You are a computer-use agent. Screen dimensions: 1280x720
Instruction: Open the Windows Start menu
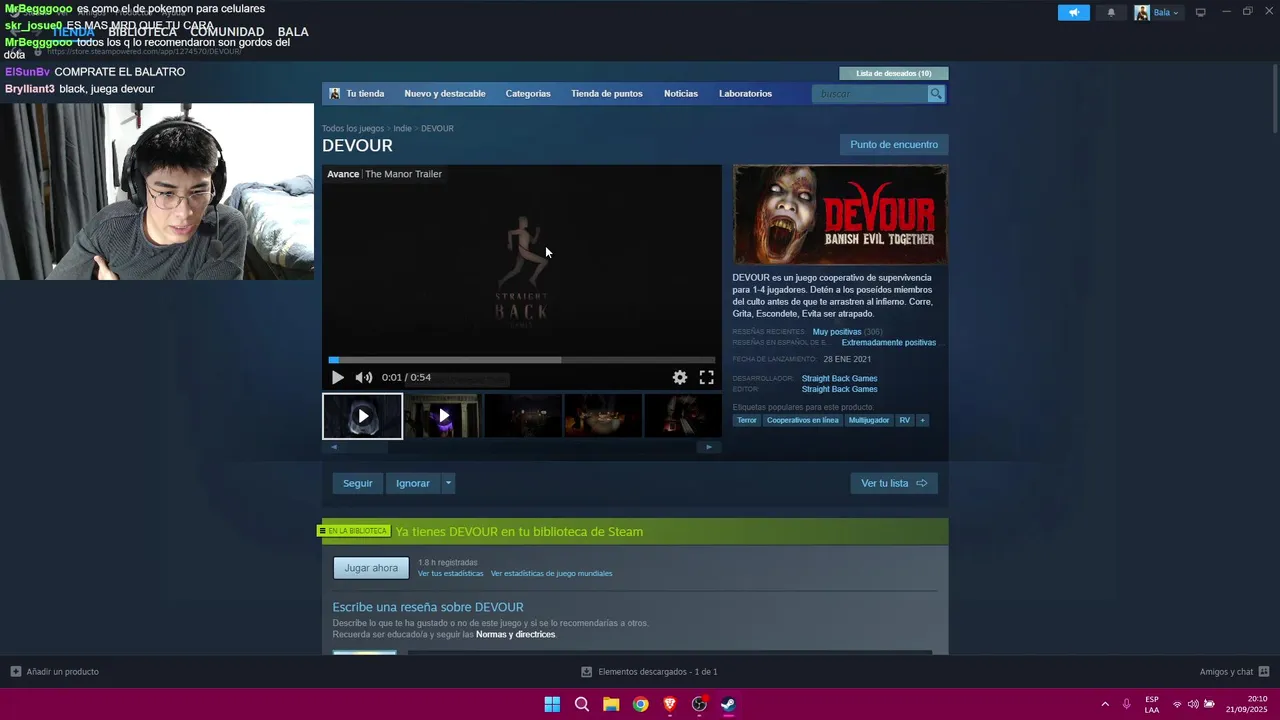pyautogui.click(x=552, y=704)
